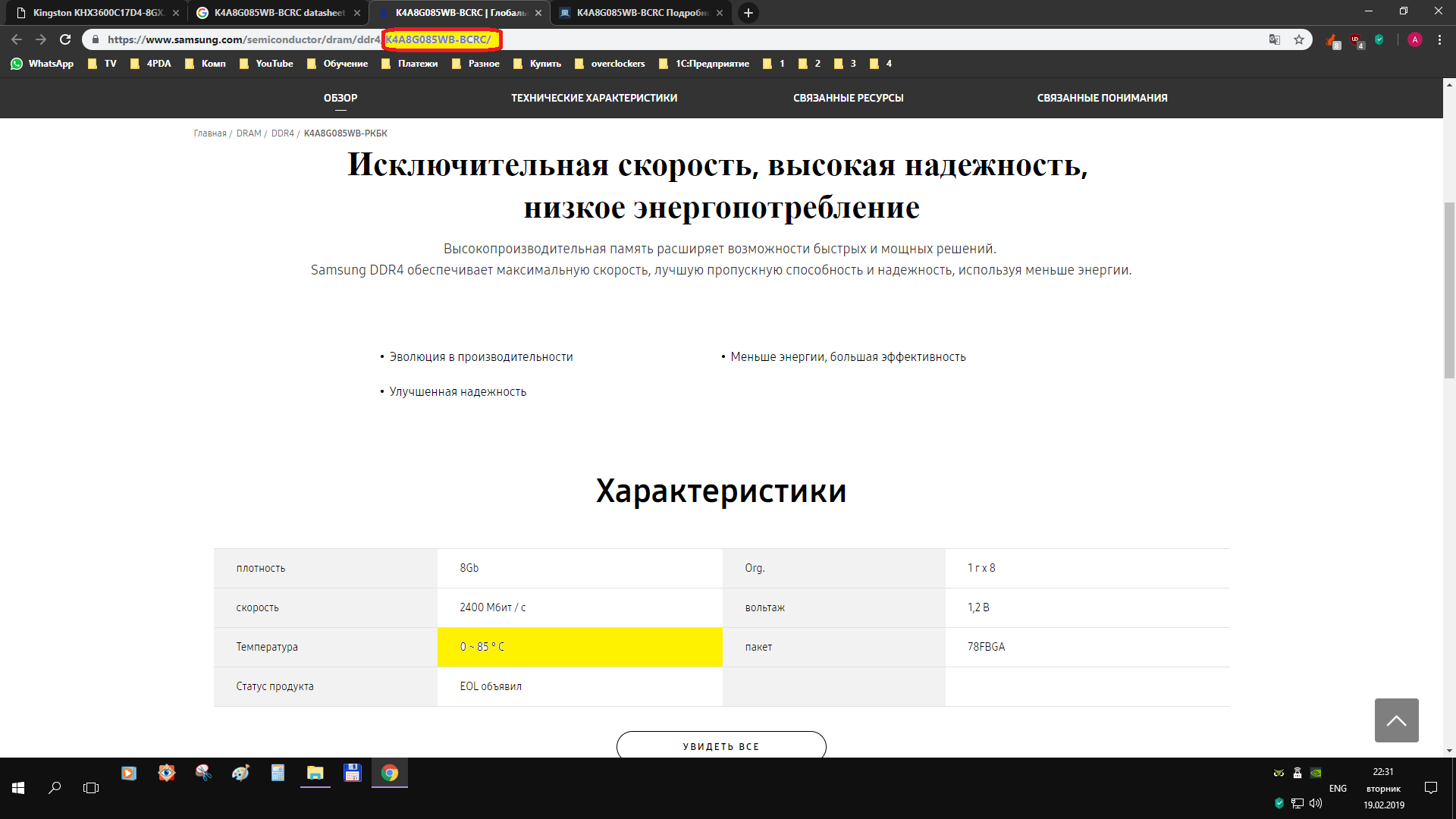Image resolution: width=1456 pixels, height=819 pixels.
Task: Click the ENG language indicator
Action: [1338, 789]
